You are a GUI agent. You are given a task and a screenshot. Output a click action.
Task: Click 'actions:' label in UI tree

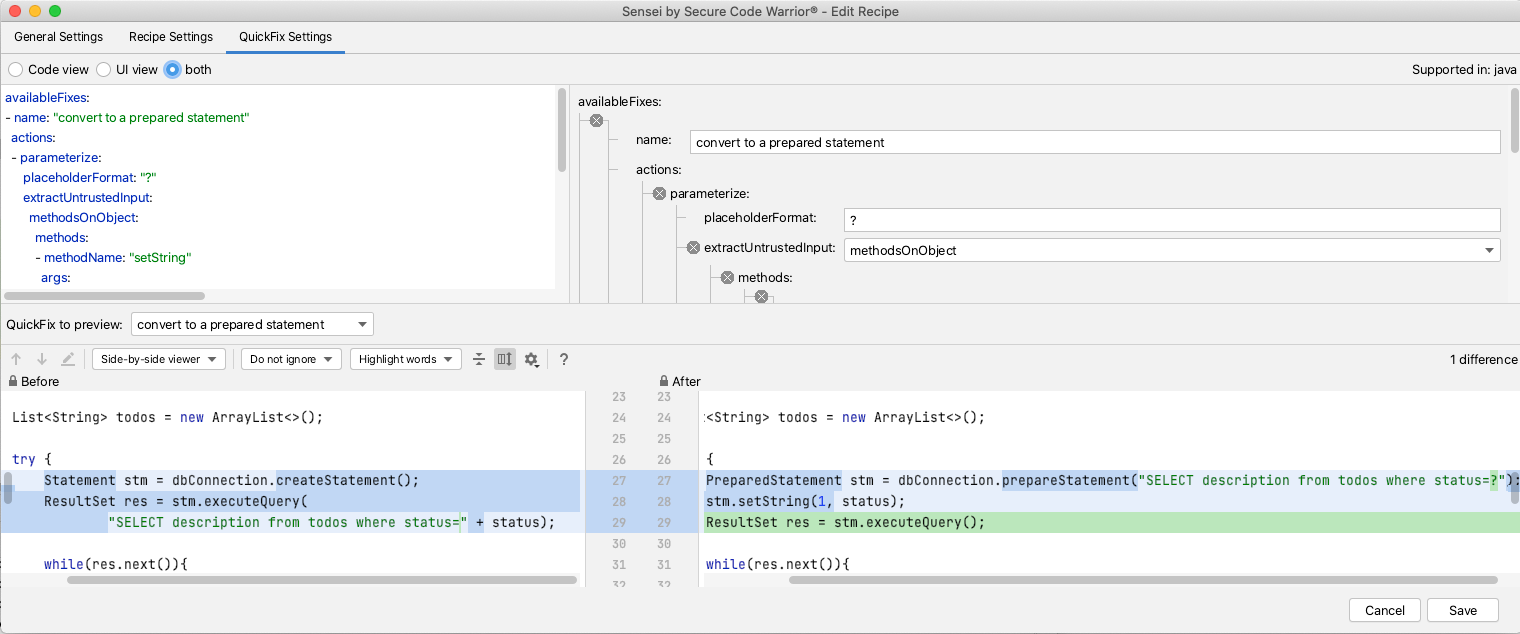[x=658, y=170]
